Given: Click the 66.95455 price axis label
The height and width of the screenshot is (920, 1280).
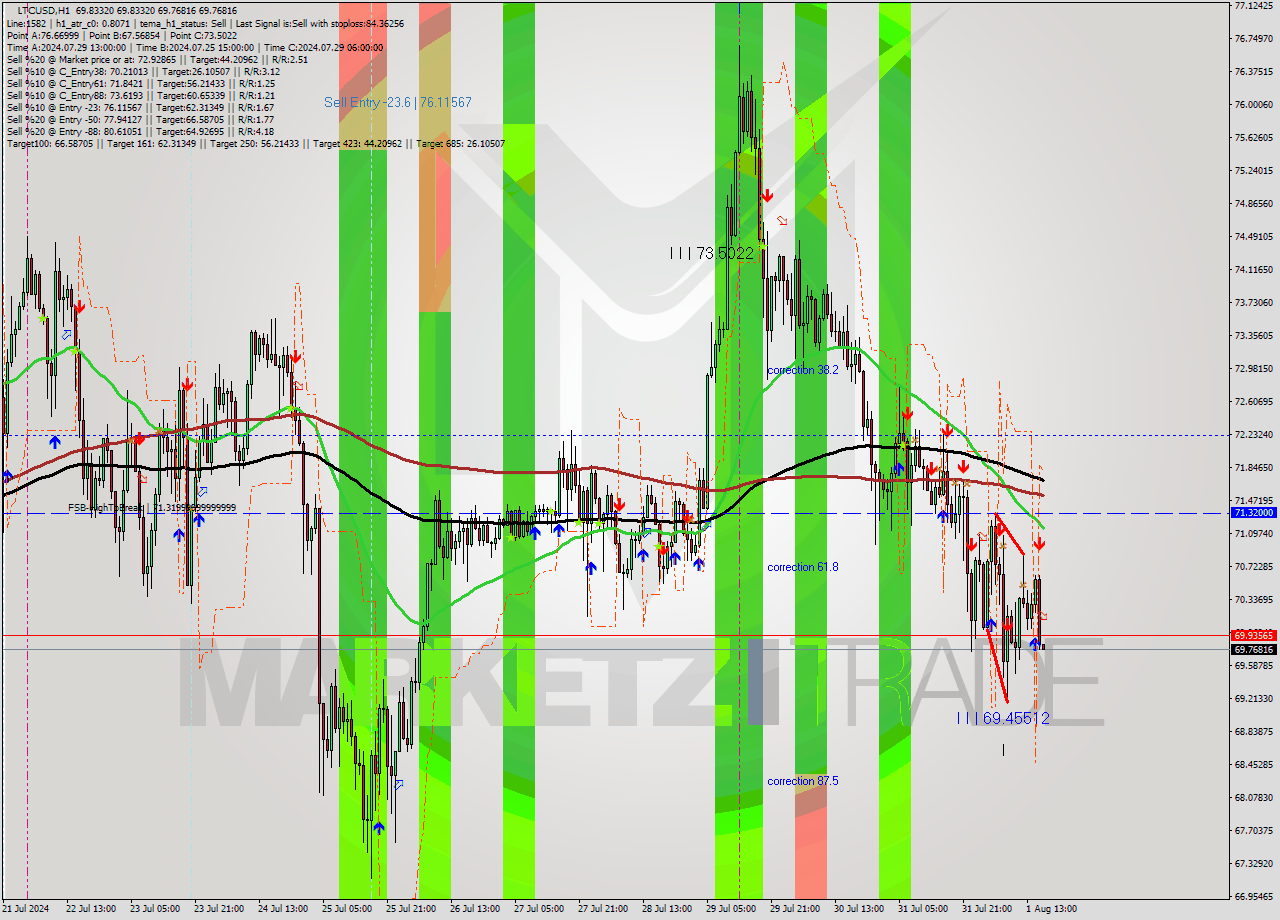Looking at the screenshot, I should (1253, 896).
